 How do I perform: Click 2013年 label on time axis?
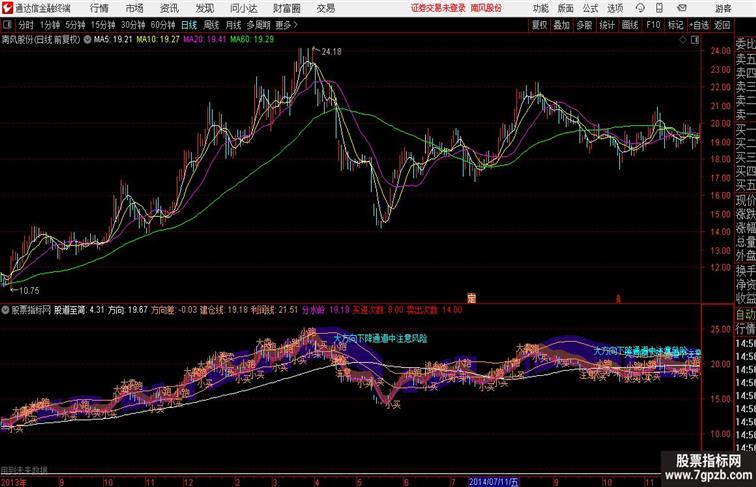tap(14, 482)
